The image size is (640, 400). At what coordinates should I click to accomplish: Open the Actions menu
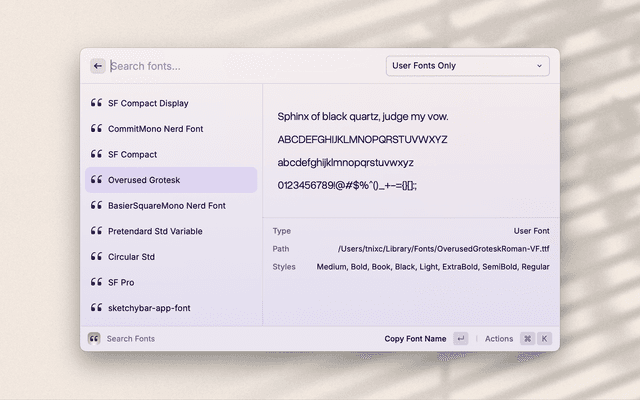click(498, 339)
